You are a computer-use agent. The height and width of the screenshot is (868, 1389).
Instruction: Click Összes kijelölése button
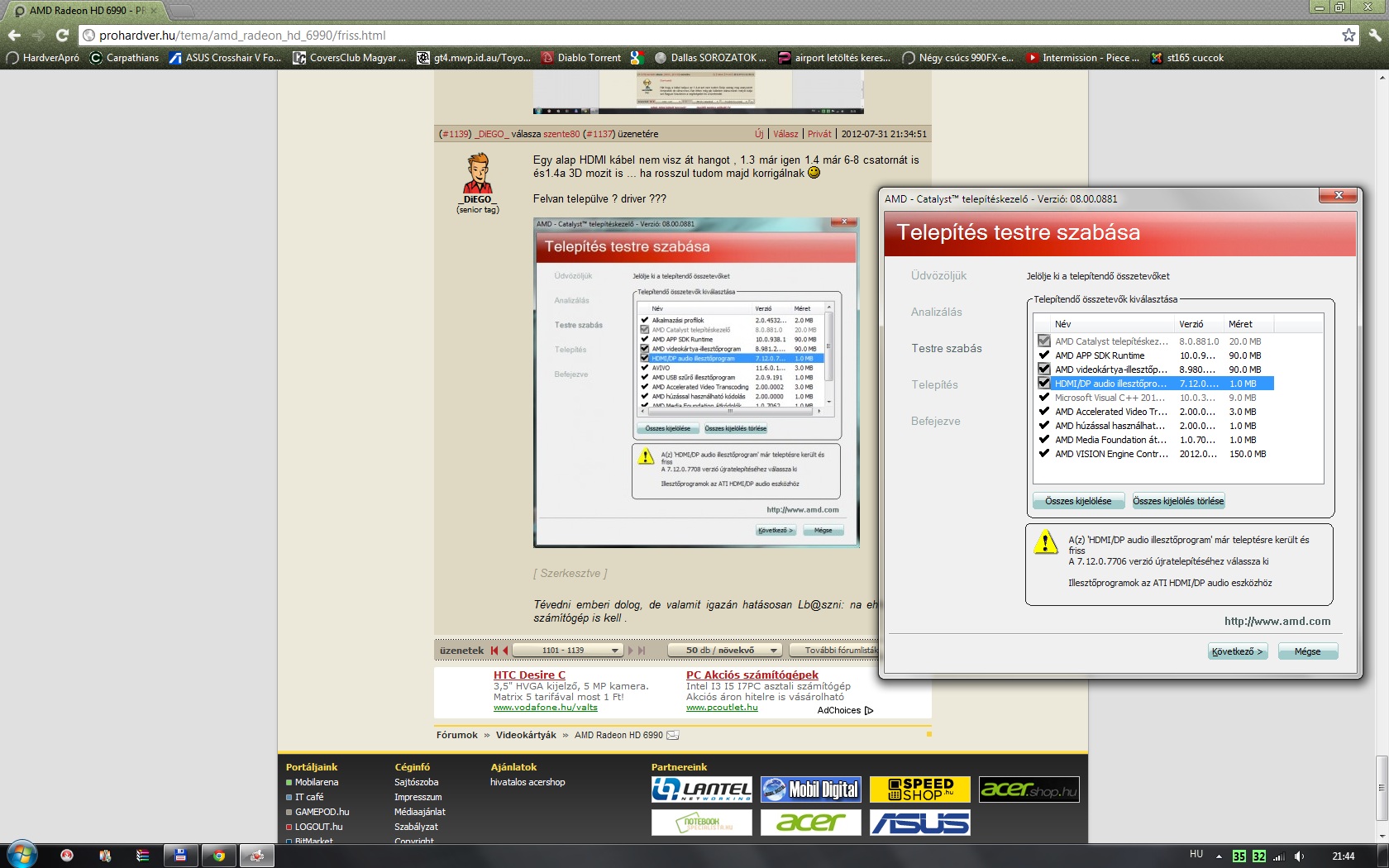[1078, 501]
